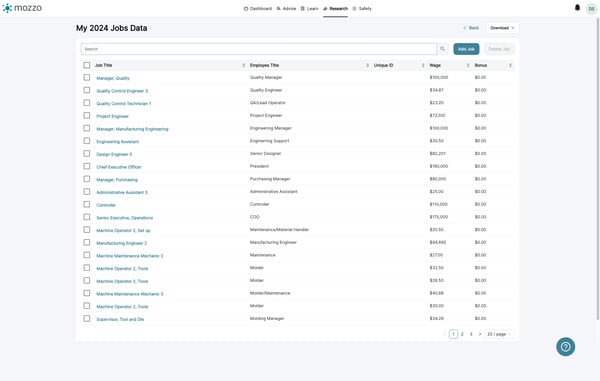Check the Chief Executive Officer checkbox
600x381 pixels.
point(87,166)
